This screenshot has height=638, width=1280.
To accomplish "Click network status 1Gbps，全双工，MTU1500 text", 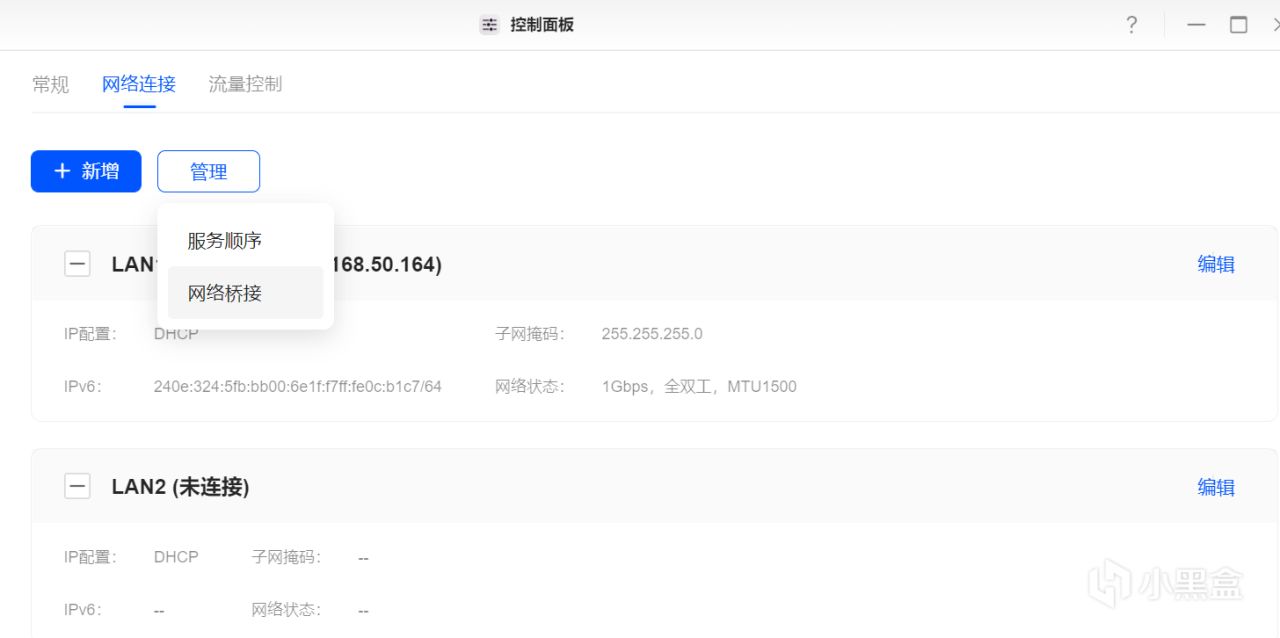I will (x=699, y=386).
